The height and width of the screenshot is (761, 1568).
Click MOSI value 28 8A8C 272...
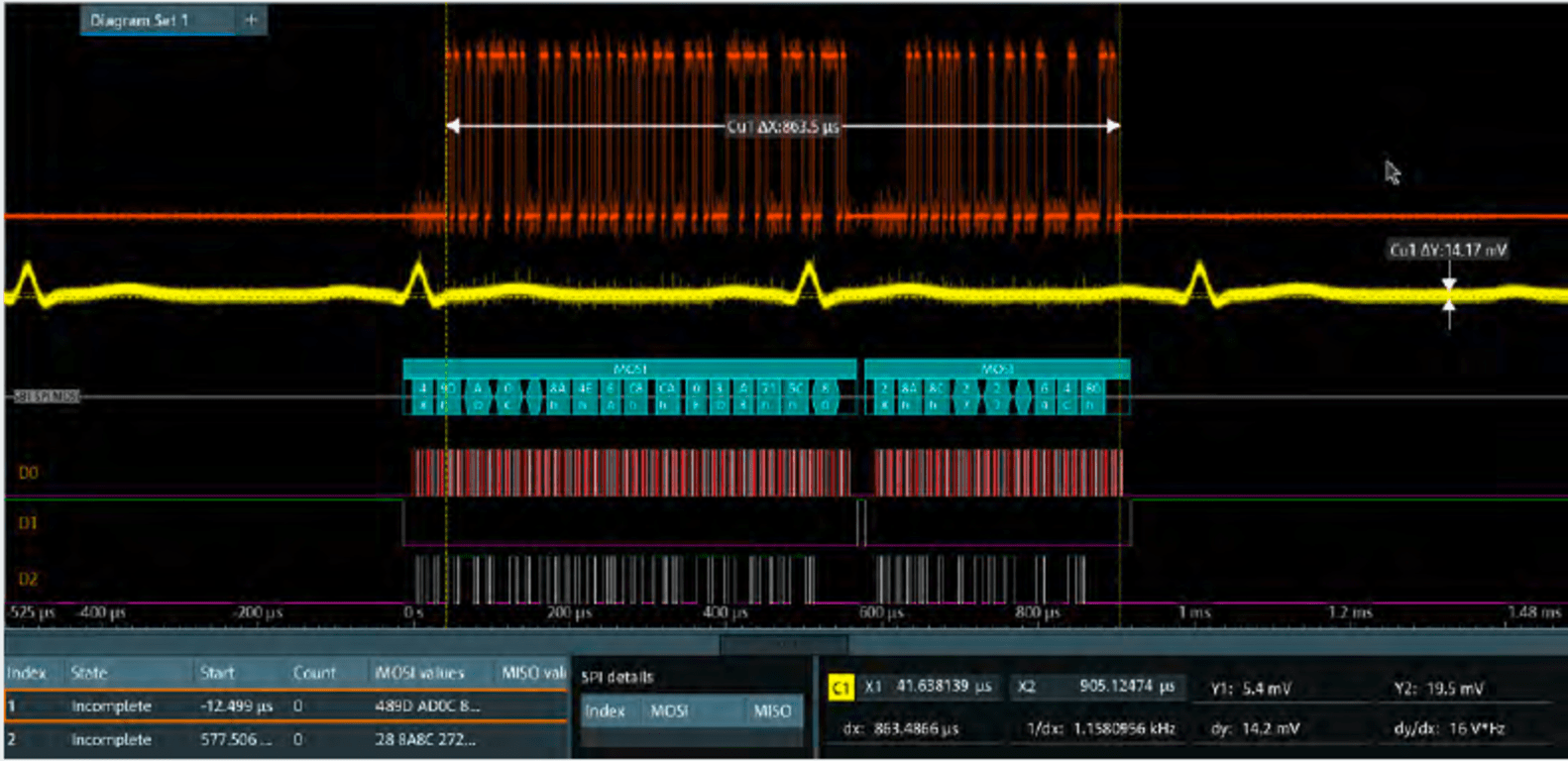coord(425,739)
